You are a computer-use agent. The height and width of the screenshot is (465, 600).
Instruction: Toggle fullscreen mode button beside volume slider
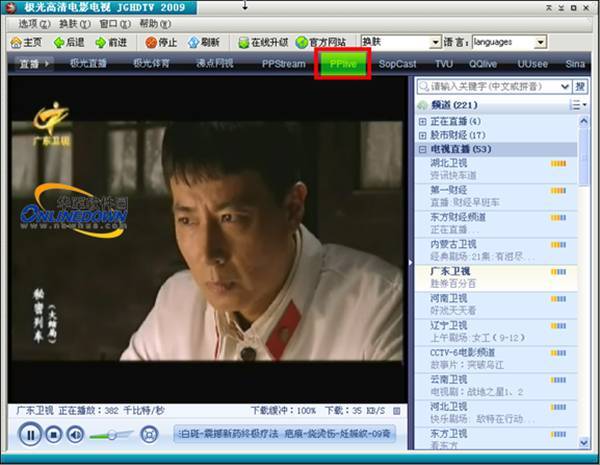point(149,434)
